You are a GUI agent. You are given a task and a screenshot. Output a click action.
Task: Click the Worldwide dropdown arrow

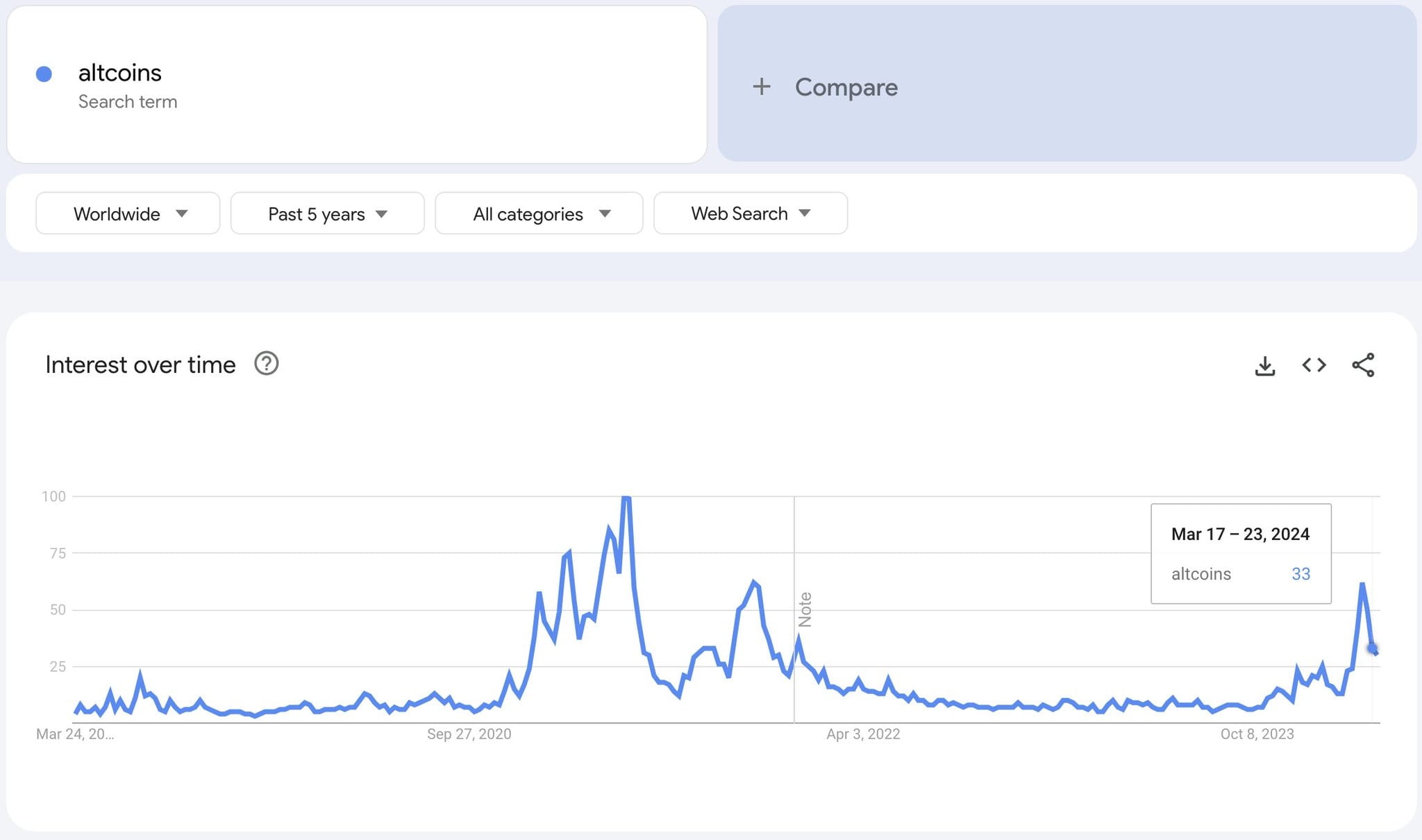coord(182,214)
